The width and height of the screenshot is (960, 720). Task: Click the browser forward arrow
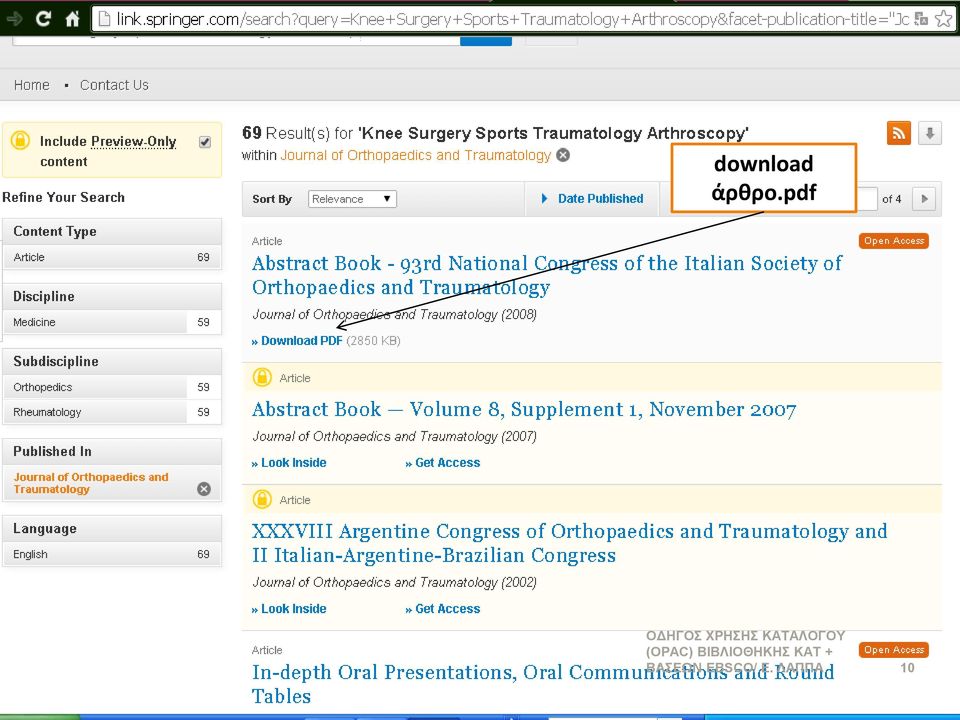click(x=13, y=18)
